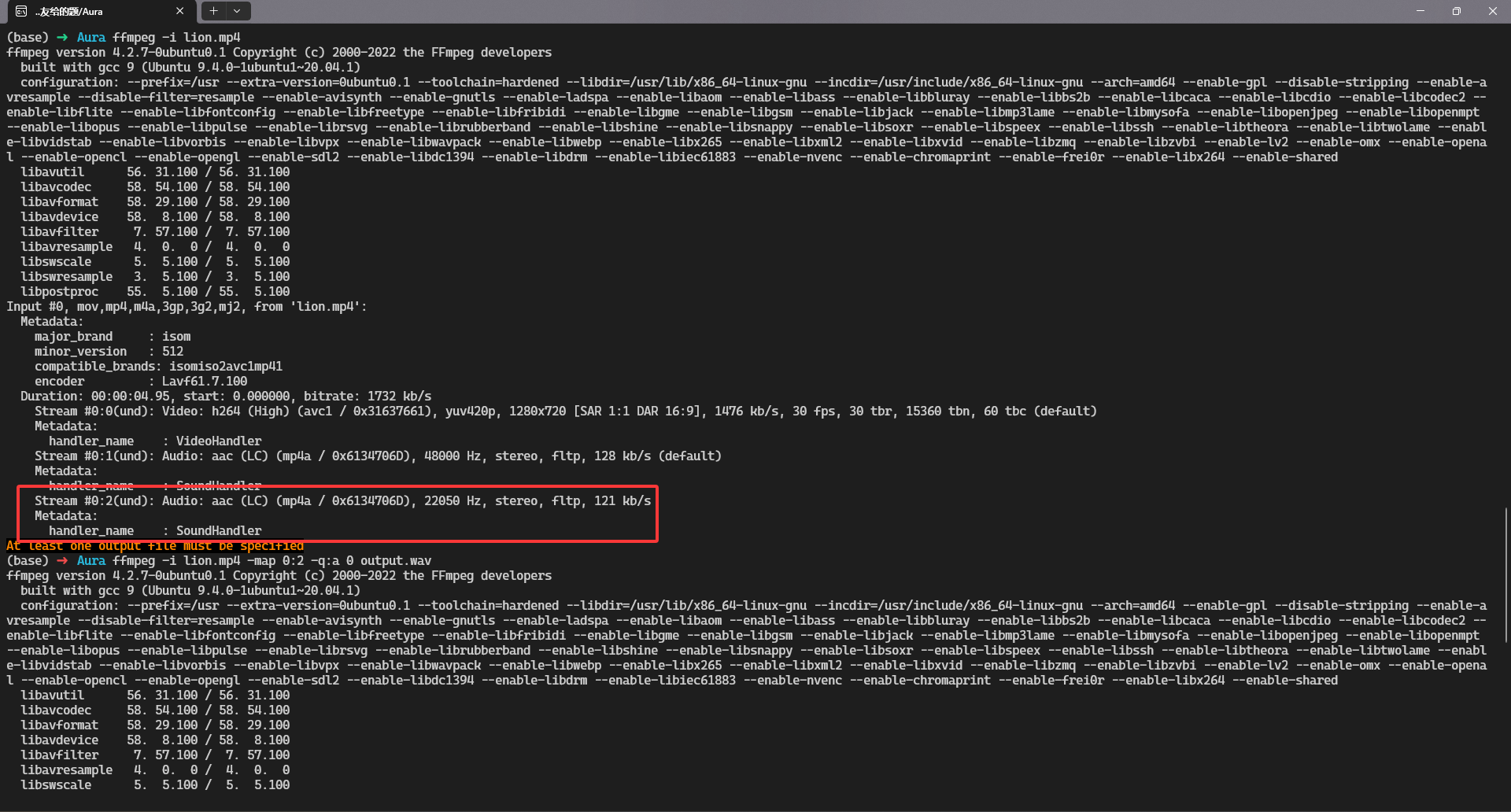Open a new terminal tab
Screen dimensions: 1511x812
point(213,11)
